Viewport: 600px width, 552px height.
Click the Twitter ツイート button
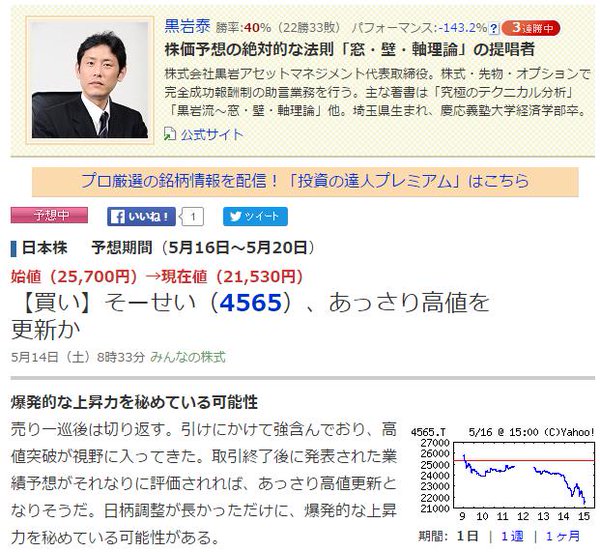click(255, 217)
